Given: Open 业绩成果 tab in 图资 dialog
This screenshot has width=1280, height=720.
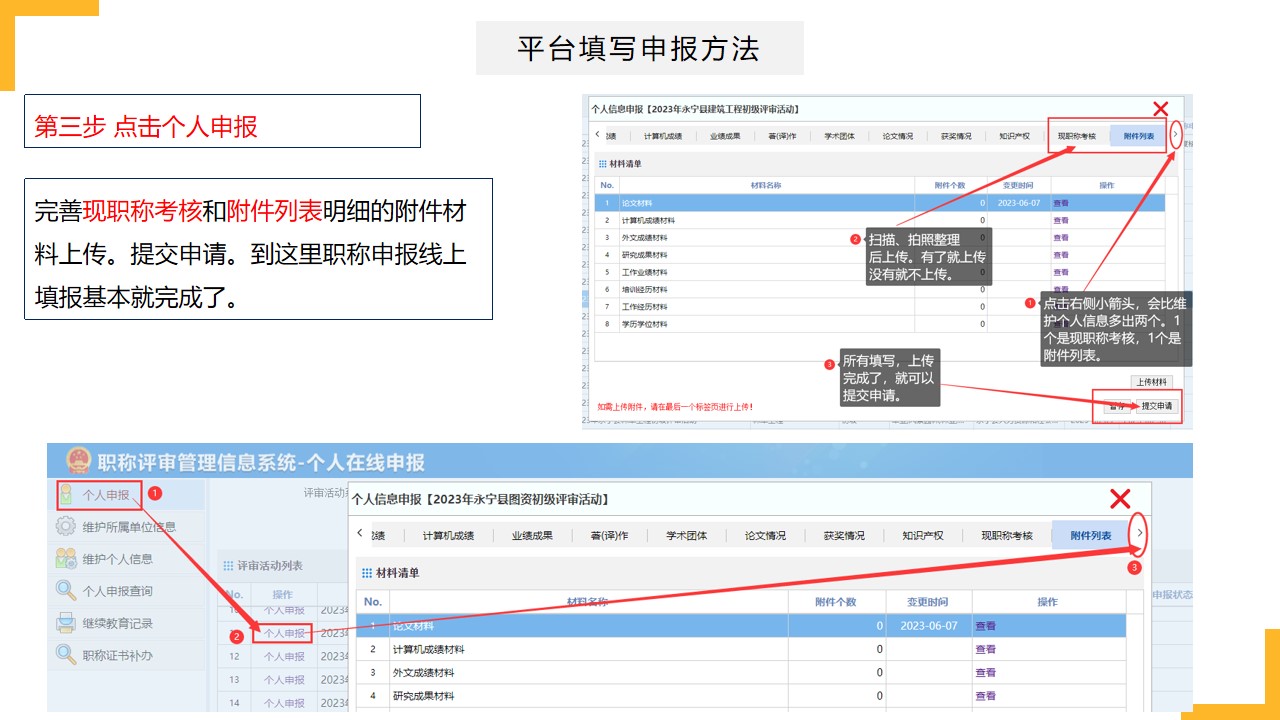Looking at the screenshot, I should (532, 535).
